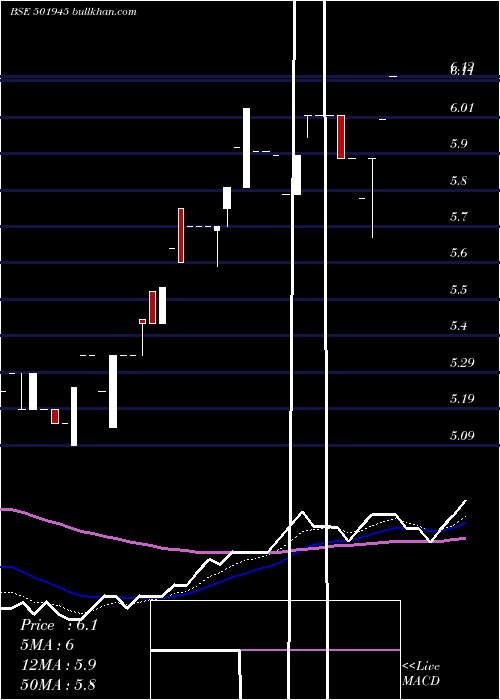The width and height of the screenshot is (500, 700).
Task: Click the 5.8 price axis label
Action: tap(459, 181)
